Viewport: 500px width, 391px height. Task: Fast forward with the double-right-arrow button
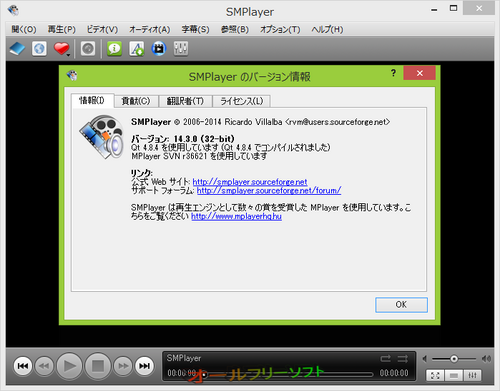(123, 366)
